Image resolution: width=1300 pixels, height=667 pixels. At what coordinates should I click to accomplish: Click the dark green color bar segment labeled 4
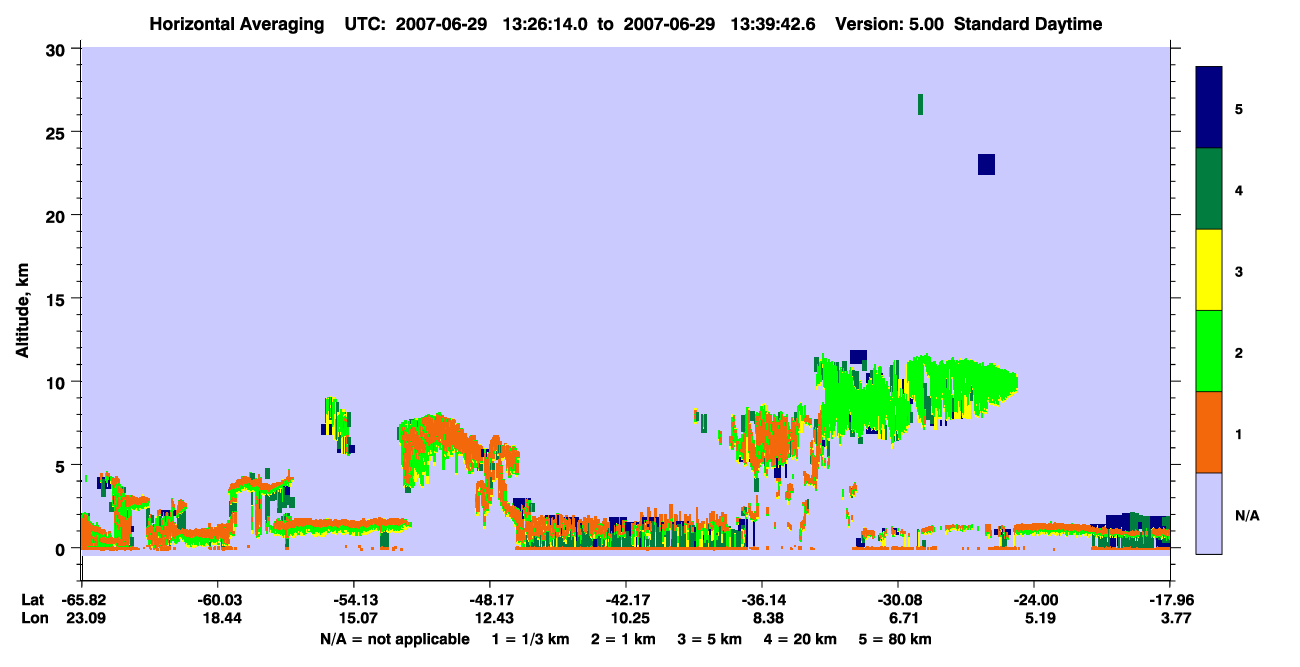point(1209,189)
